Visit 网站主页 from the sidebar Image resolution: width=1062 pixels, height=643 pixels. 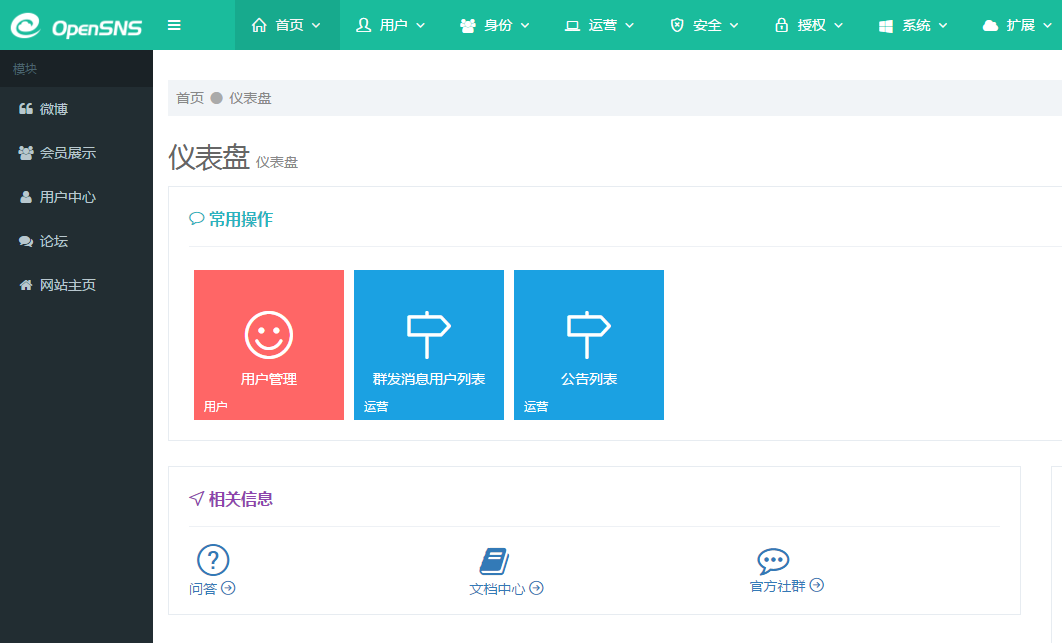coord(67,285)
